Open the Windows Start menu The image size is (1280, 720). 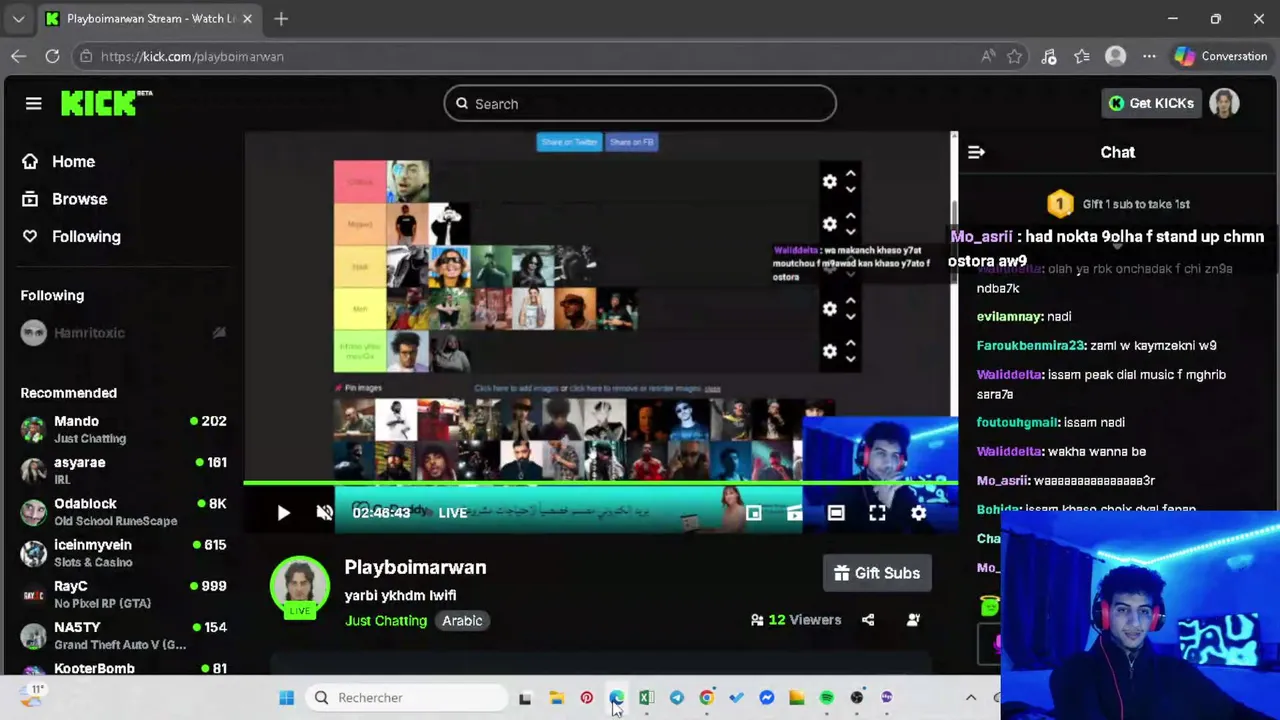pyautogui.click(x=286, y=698)
